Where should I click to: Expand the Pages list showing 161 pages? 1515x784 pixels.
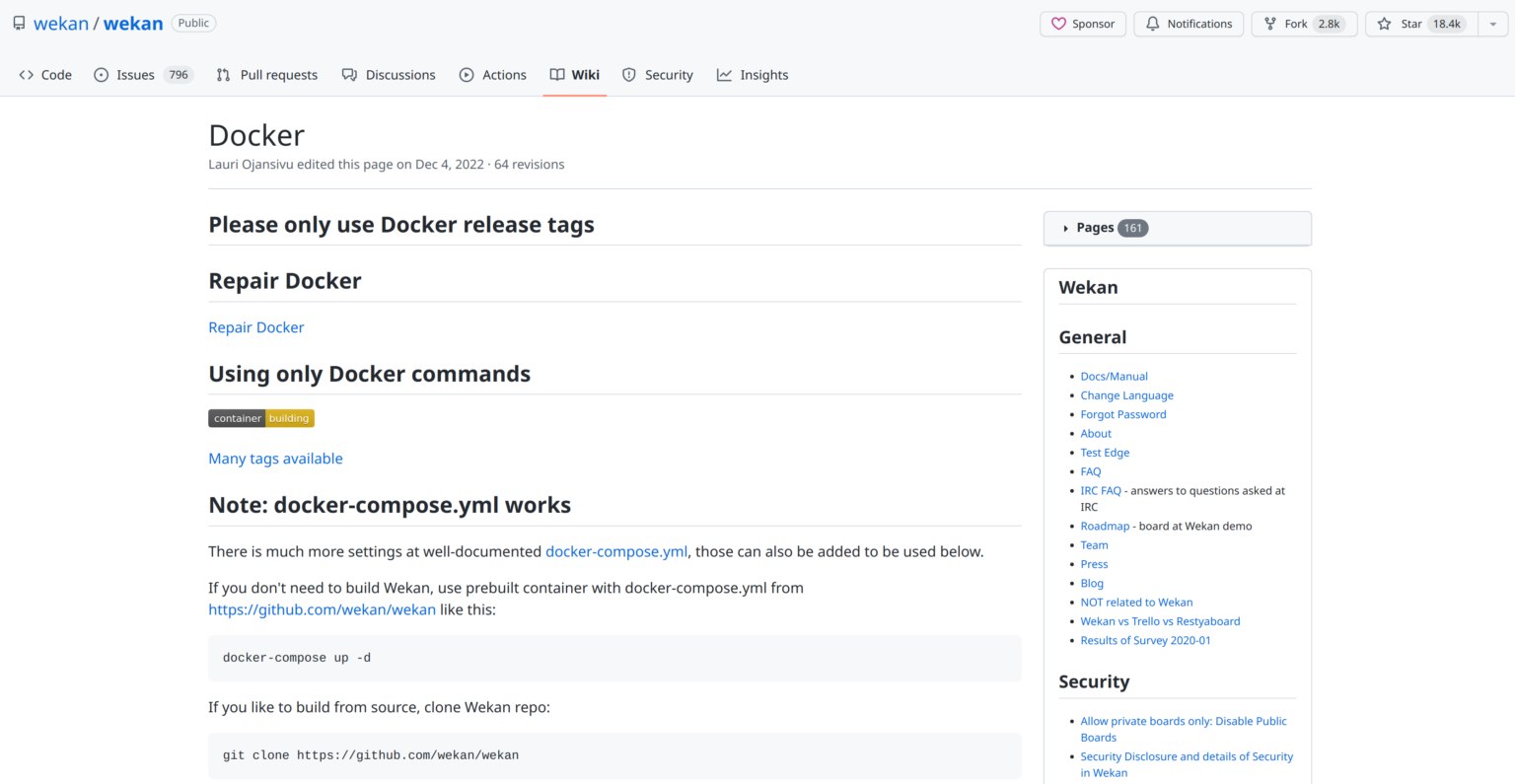1098,228
